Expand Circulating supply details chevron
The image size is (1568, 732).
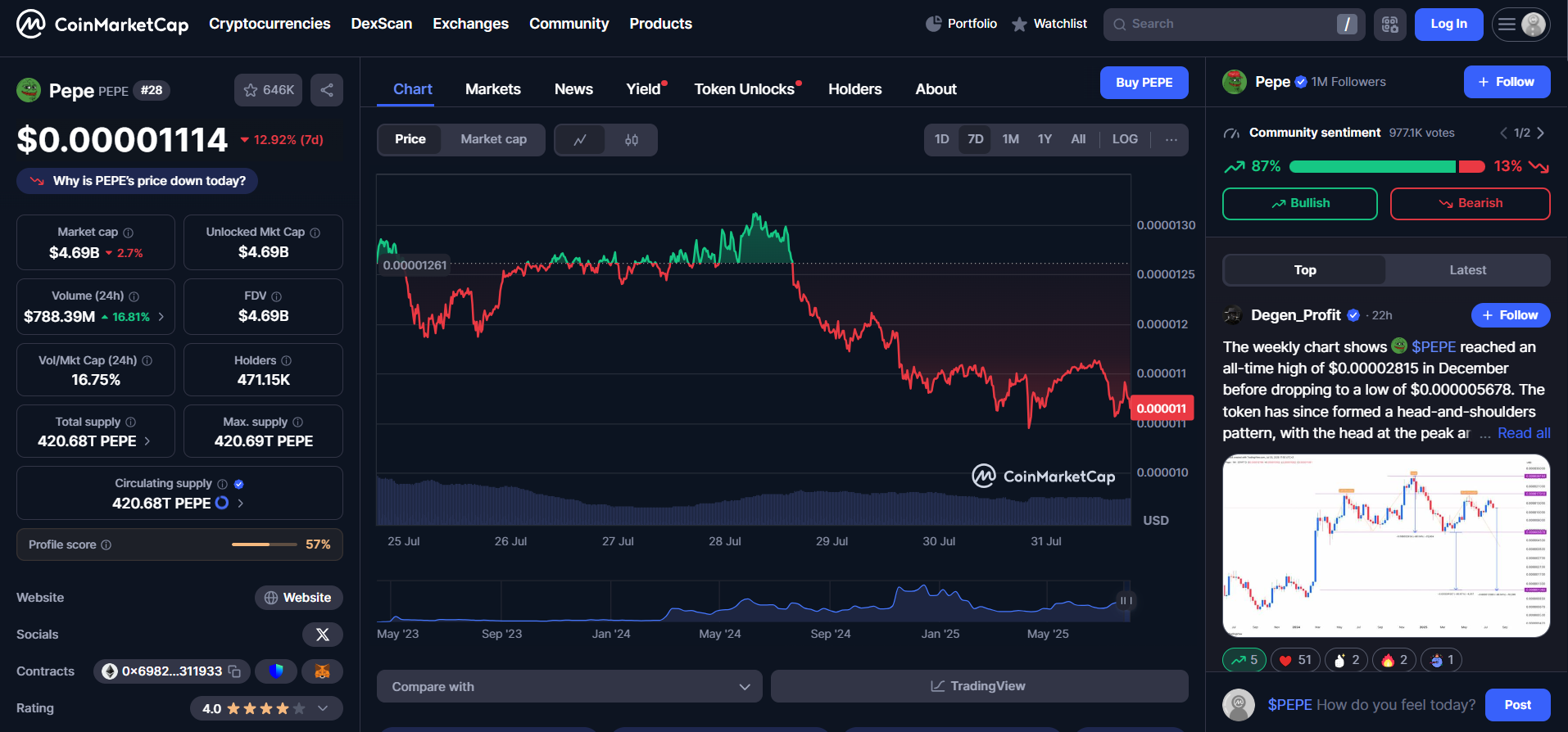[x=240, y=504]
